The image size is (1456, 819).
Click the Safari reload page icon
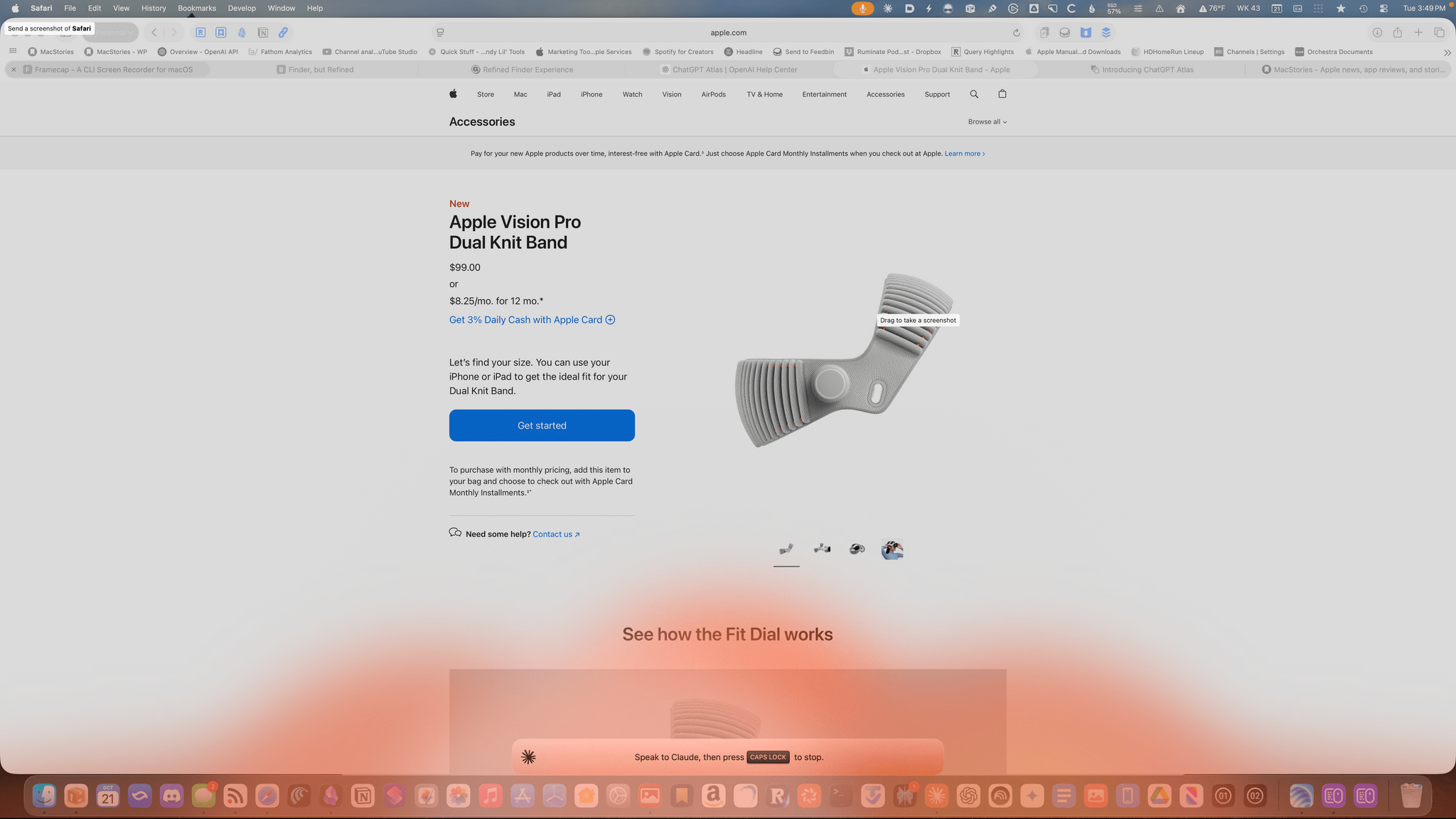click(x=1017, y=33)
